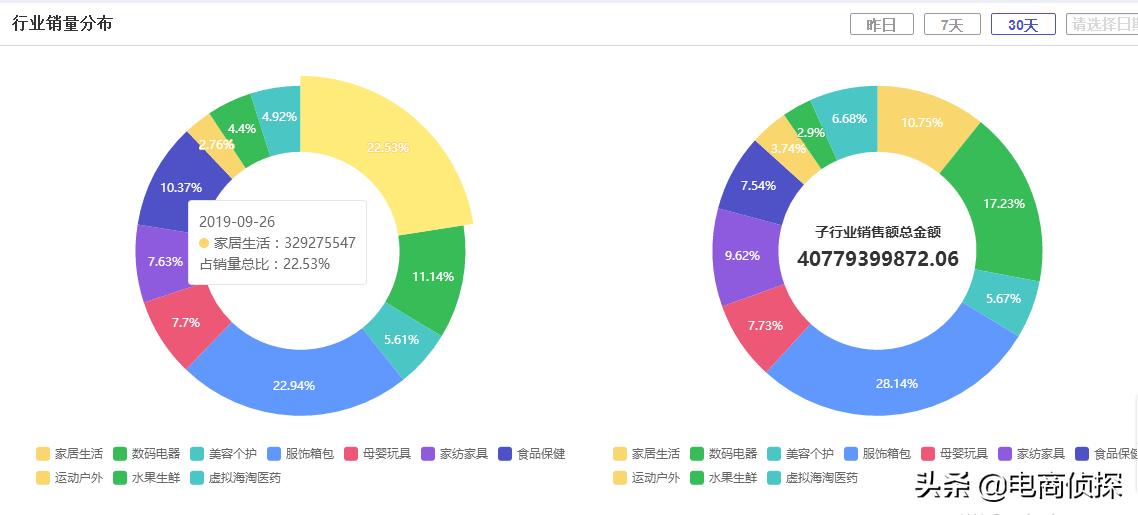Toggle 家居生活 in the sales volume chart legend
The image size is (1138, 515).
(69, 454)
